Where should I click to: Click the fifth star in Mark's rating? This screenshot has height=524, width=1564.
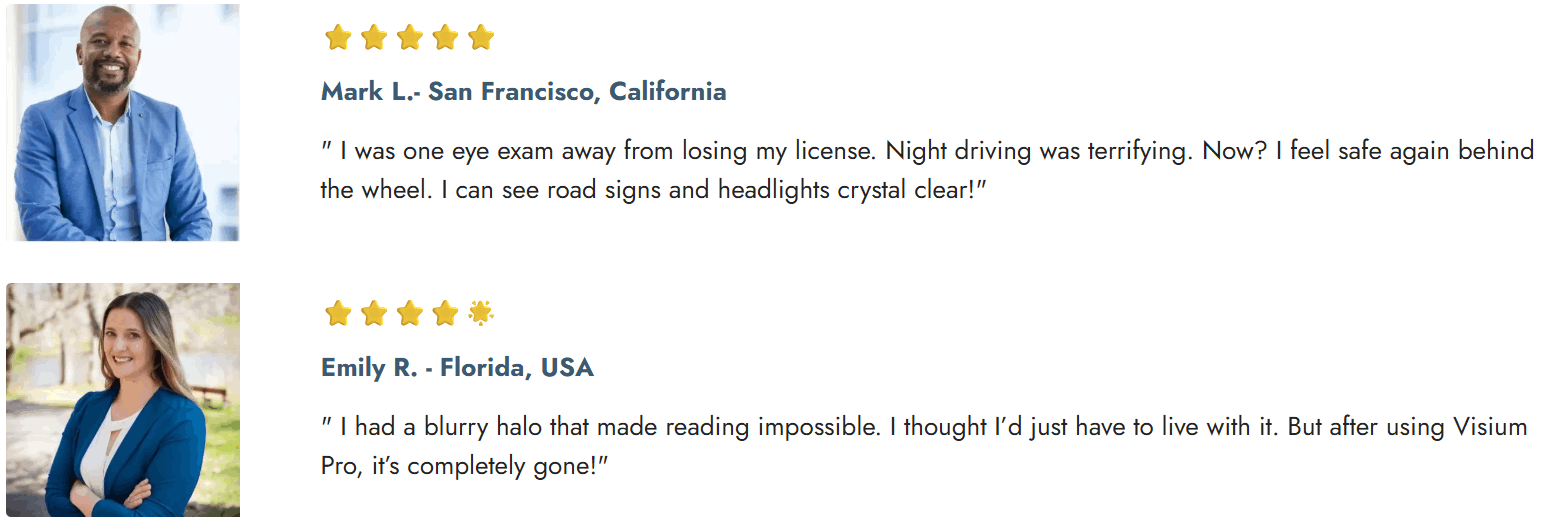(x=481, y=38)
